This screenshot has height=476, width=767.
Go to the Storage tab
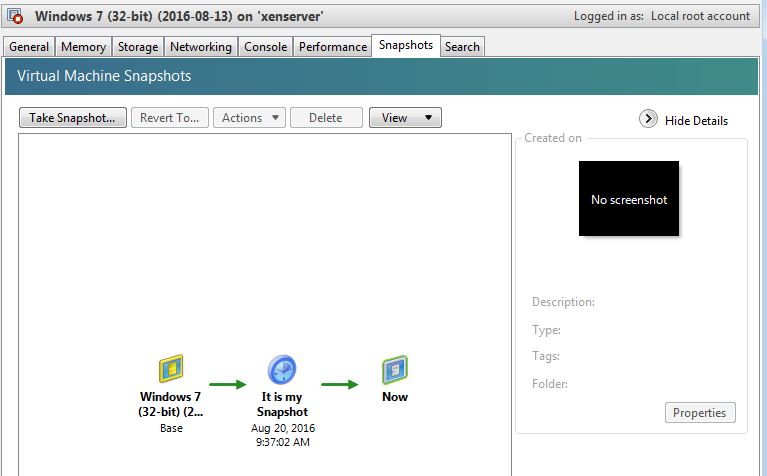coord(138,47)
